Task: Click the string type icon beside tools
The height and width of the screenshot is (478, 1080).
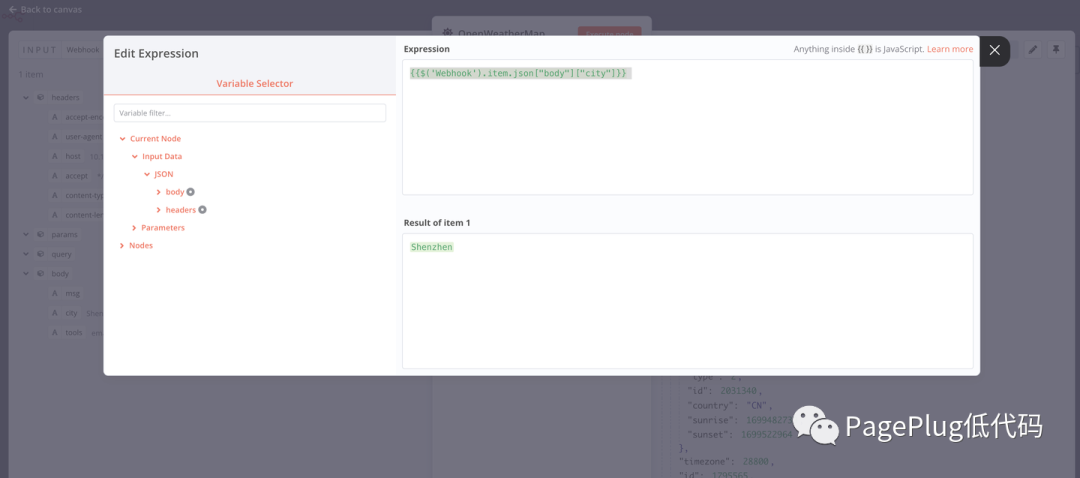Action: 55,333
